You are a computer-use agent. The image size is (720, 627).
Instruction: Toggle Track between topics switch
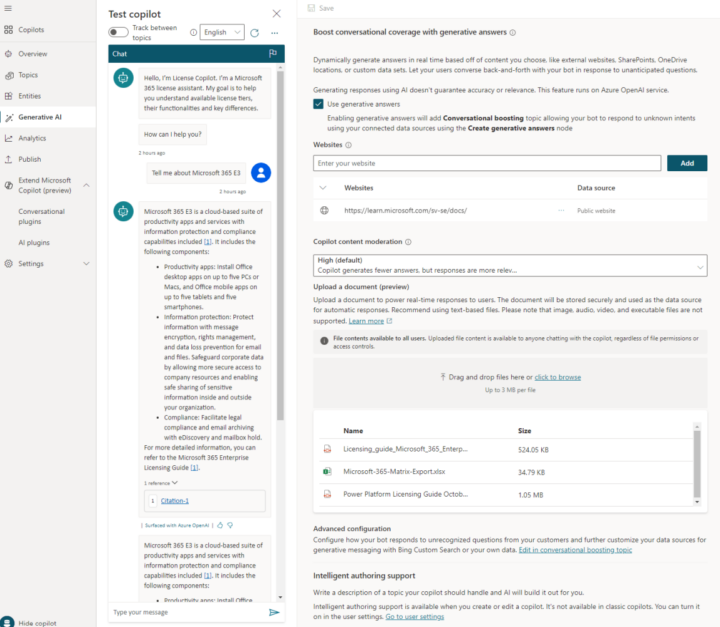118,32
